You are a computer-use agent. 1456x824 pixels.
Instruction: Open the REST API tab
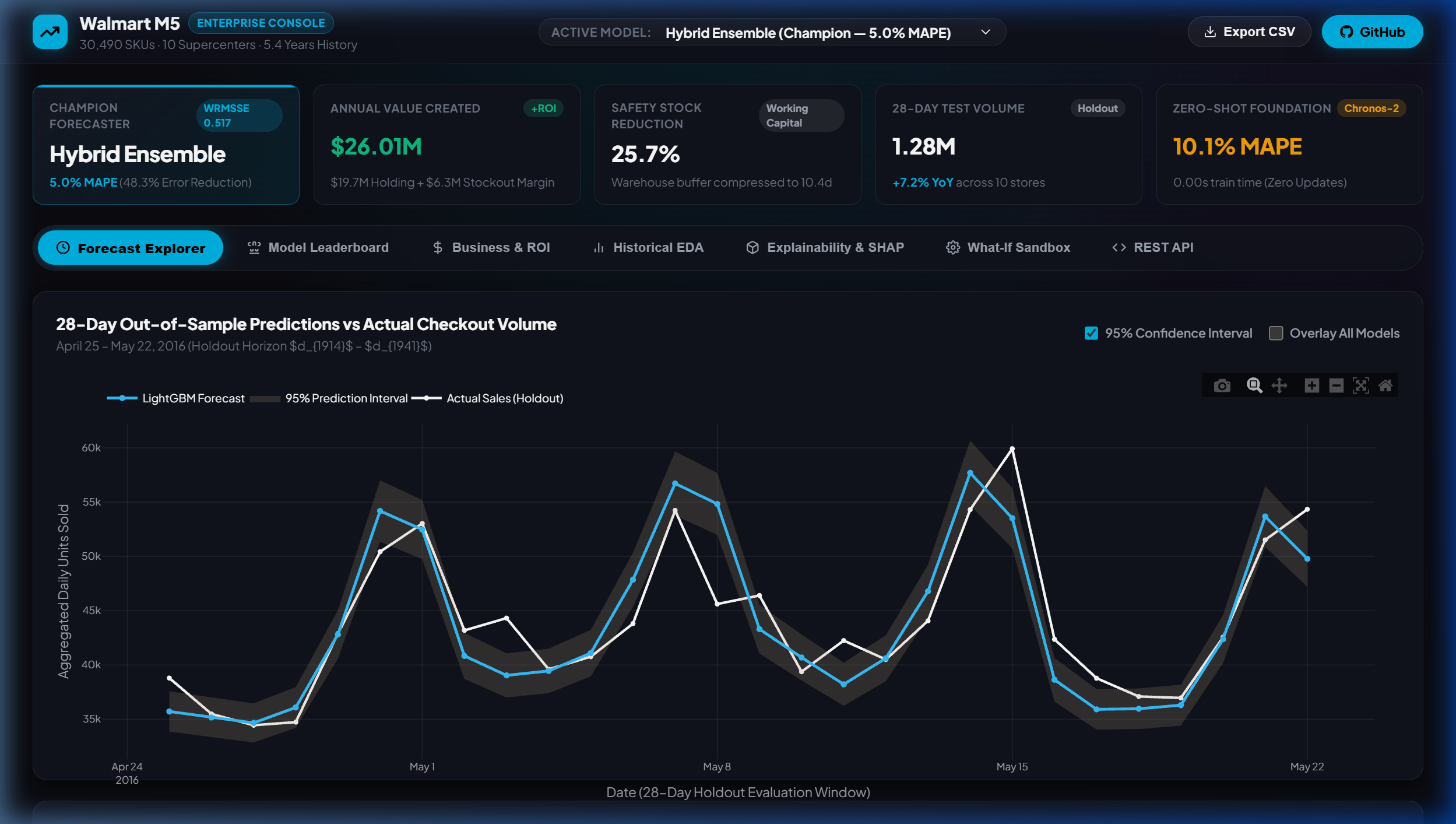[1153, 248]
